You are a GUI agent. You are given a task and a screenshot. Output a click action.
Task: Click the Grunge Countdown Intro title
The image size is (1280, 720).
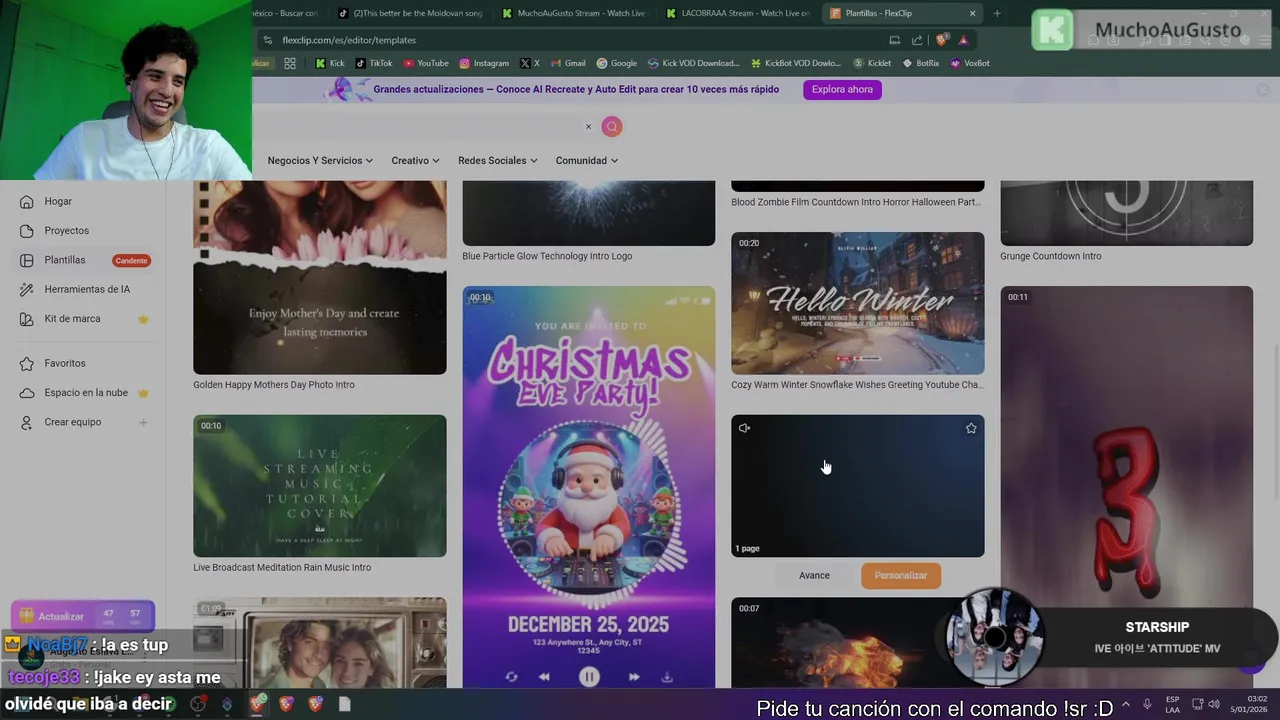[x=1050, y=256]
